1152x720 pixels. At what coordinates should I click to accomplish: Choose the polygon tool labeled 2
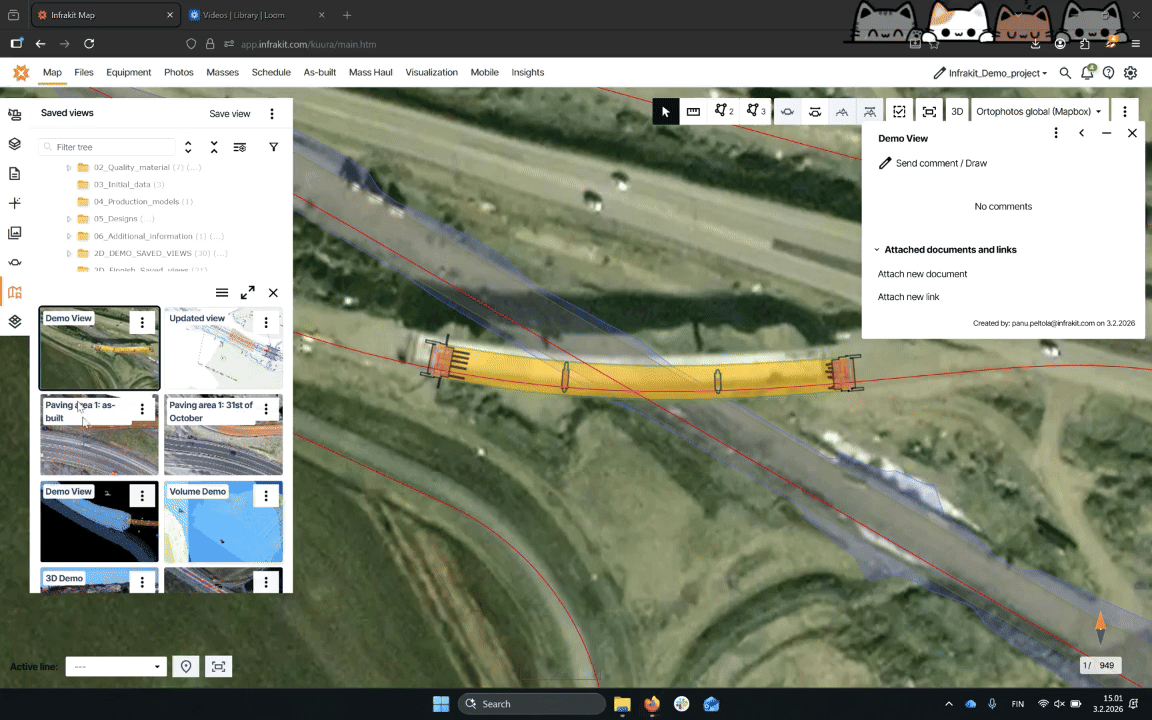coord(724,111)
